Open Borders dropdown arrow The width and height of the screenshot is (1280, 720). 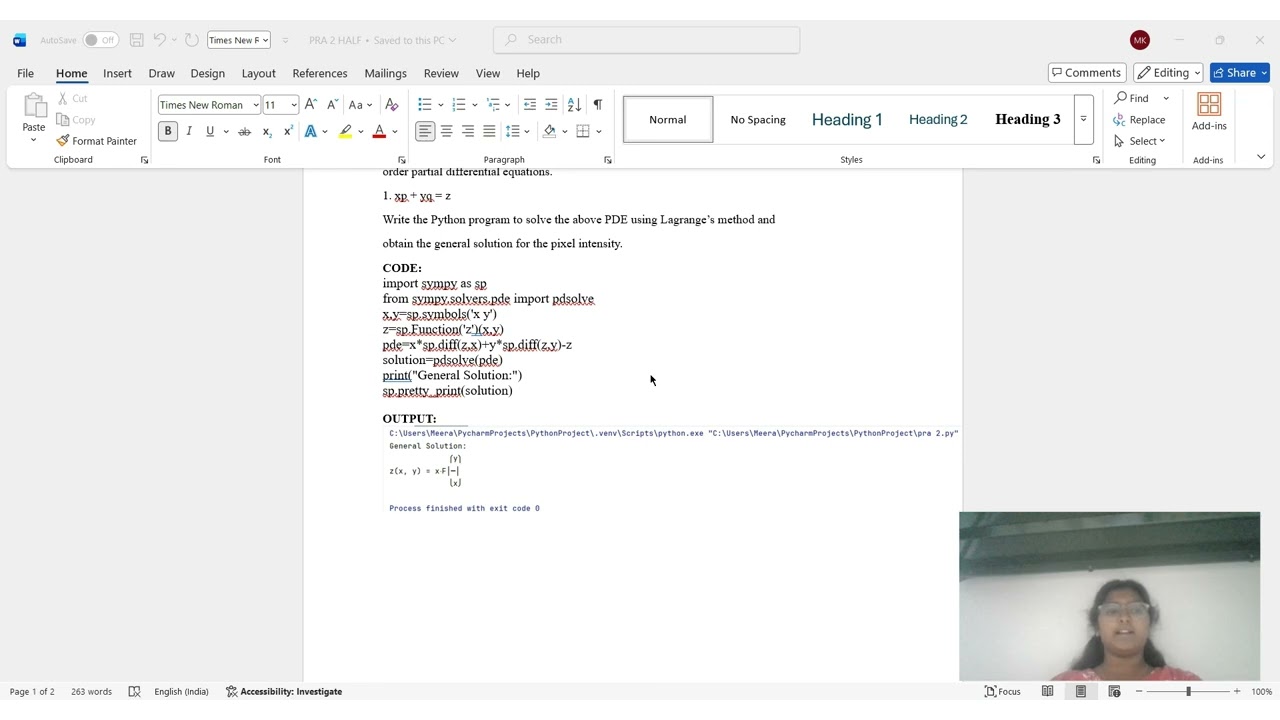point(598,131)
